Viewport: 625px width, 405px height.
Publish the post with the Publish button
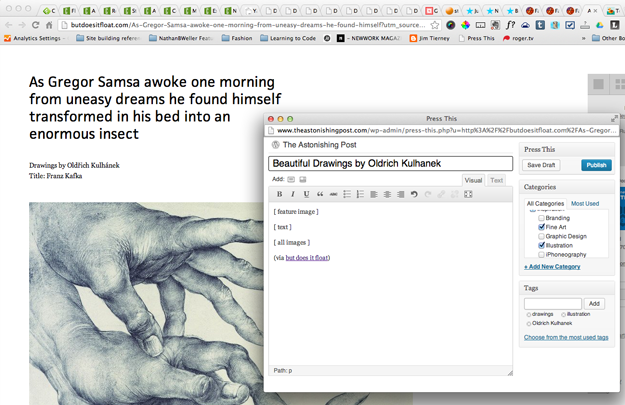click(x=596, y=165)
